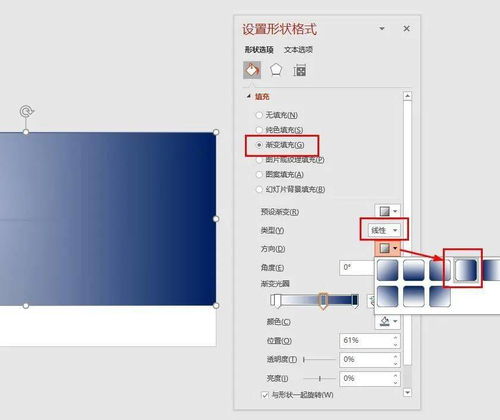
Task: Increase 位置 value with spinner up arrow
Action: [x=395, y=337]
